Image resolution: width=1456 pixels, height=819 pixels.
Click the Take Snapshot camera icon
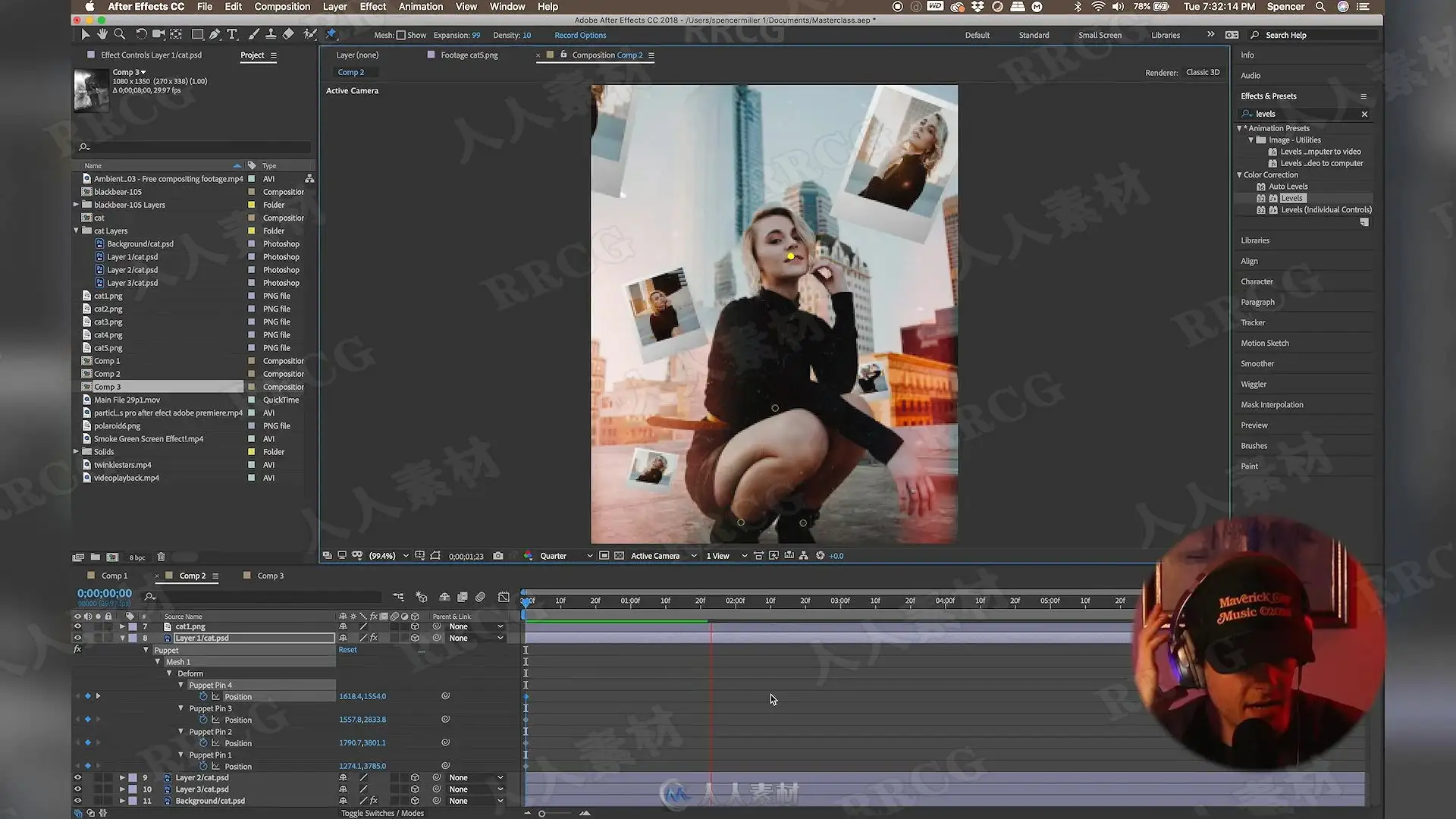[x=497, y=556]
